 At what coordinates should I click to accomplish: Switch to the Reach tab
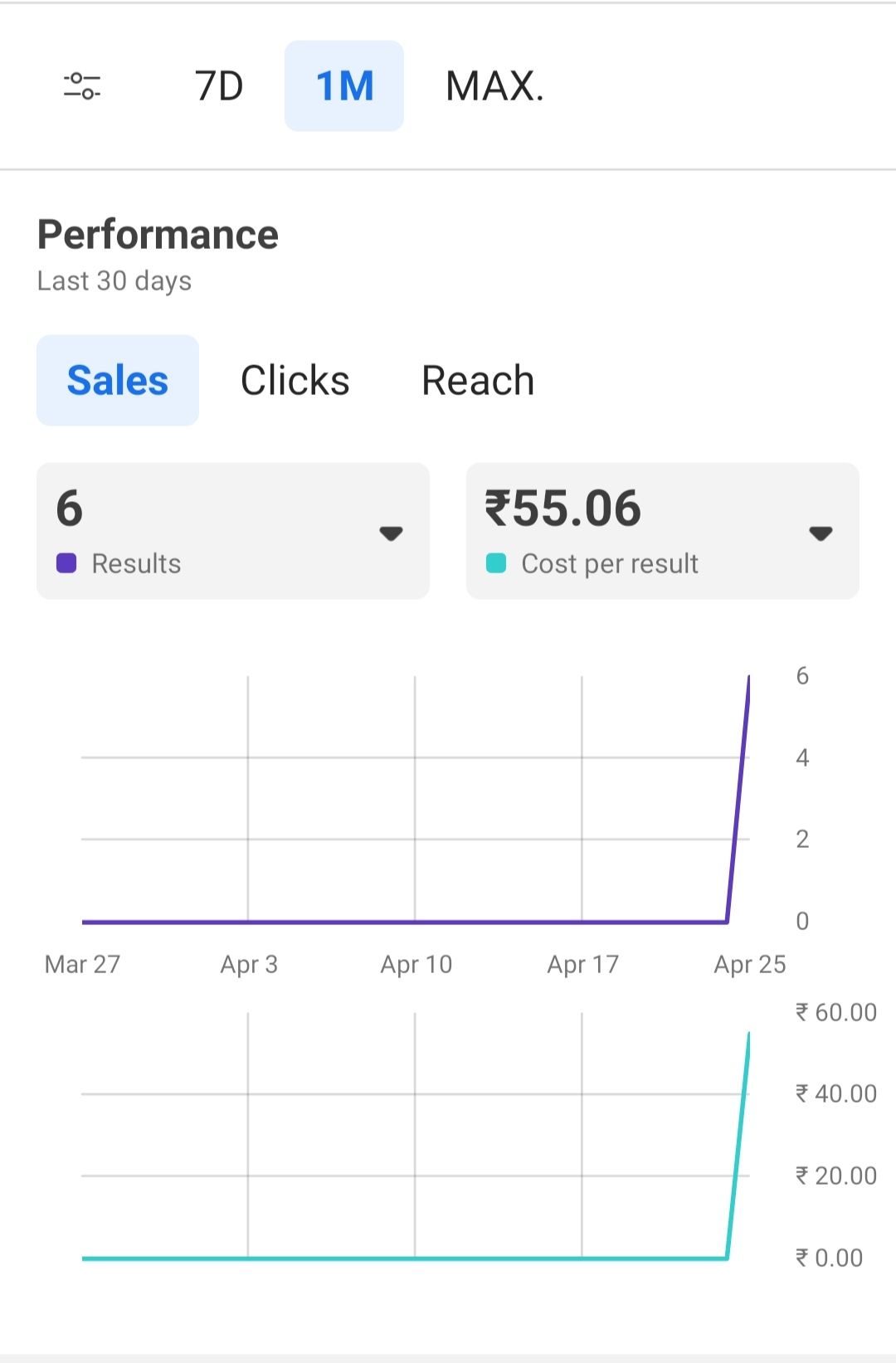coord(478,381)
